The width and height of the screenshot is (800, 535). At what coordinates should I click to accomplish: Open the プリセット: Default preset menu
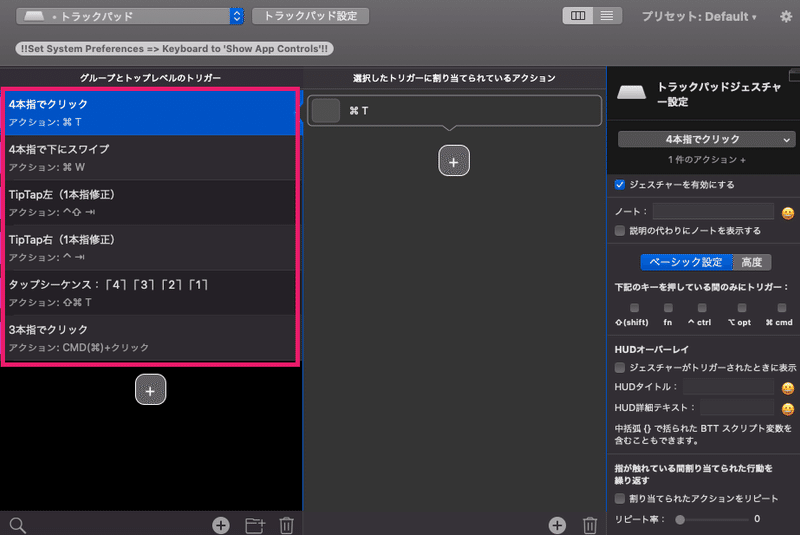pyautogui.click(x=698, y=17)
